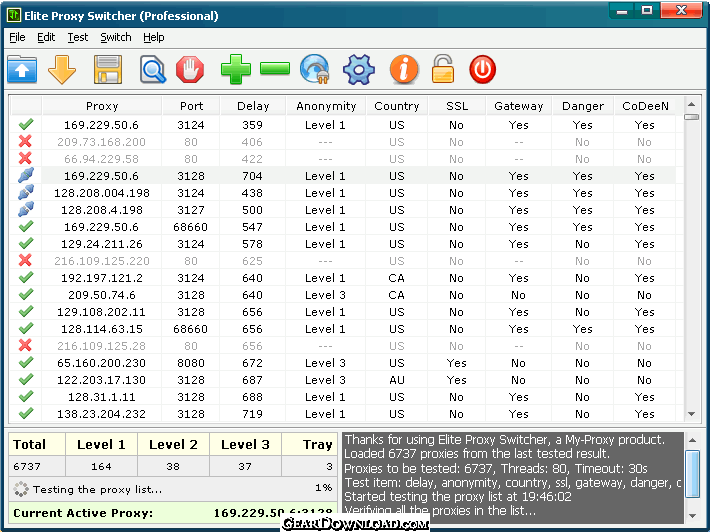Click green check icon for 169.229.50.6 port 3124

pyautogui.click(x=26, y=124)
